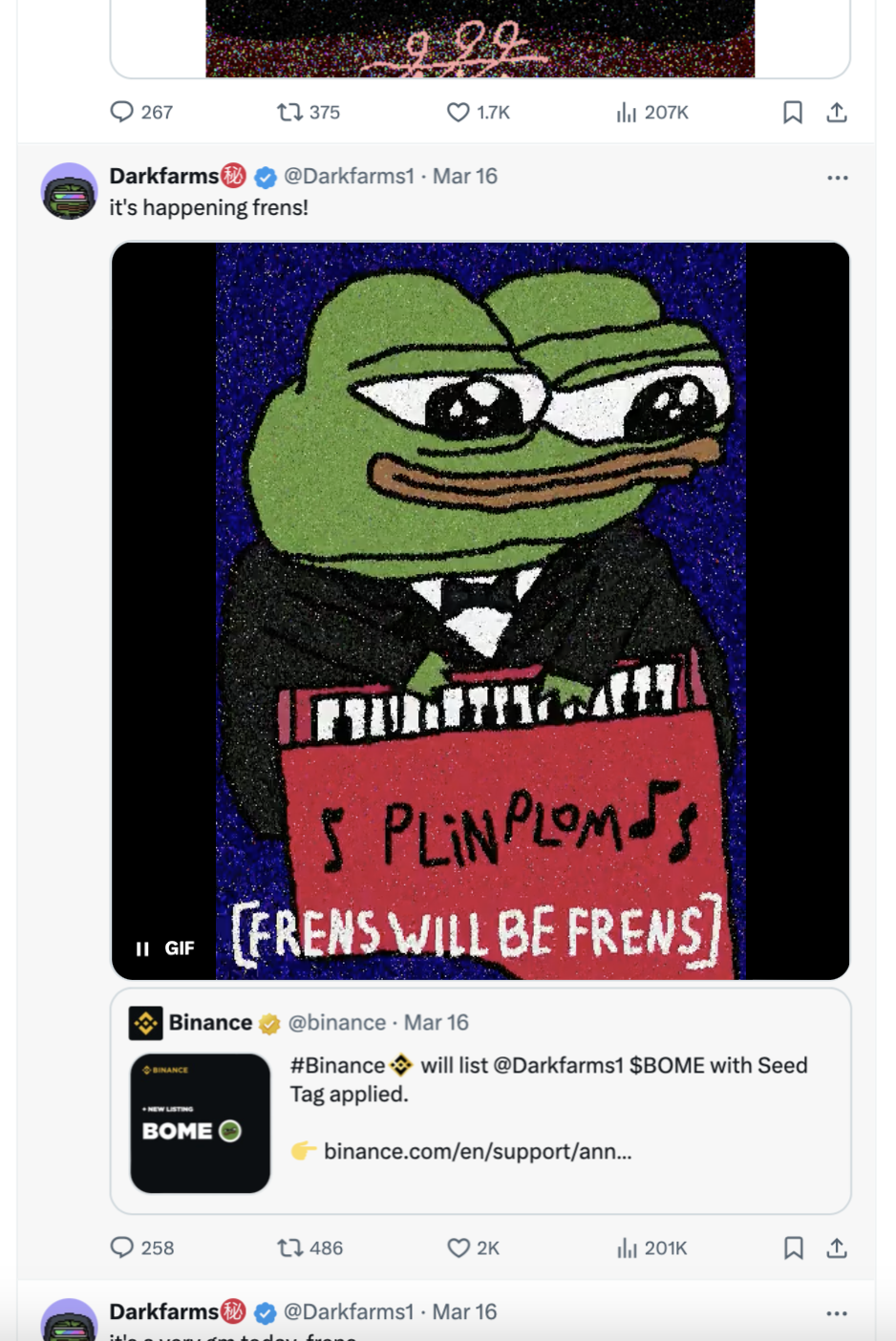
Task: Open reply icon with 267 comments
Action: click(x=141, y=112)
